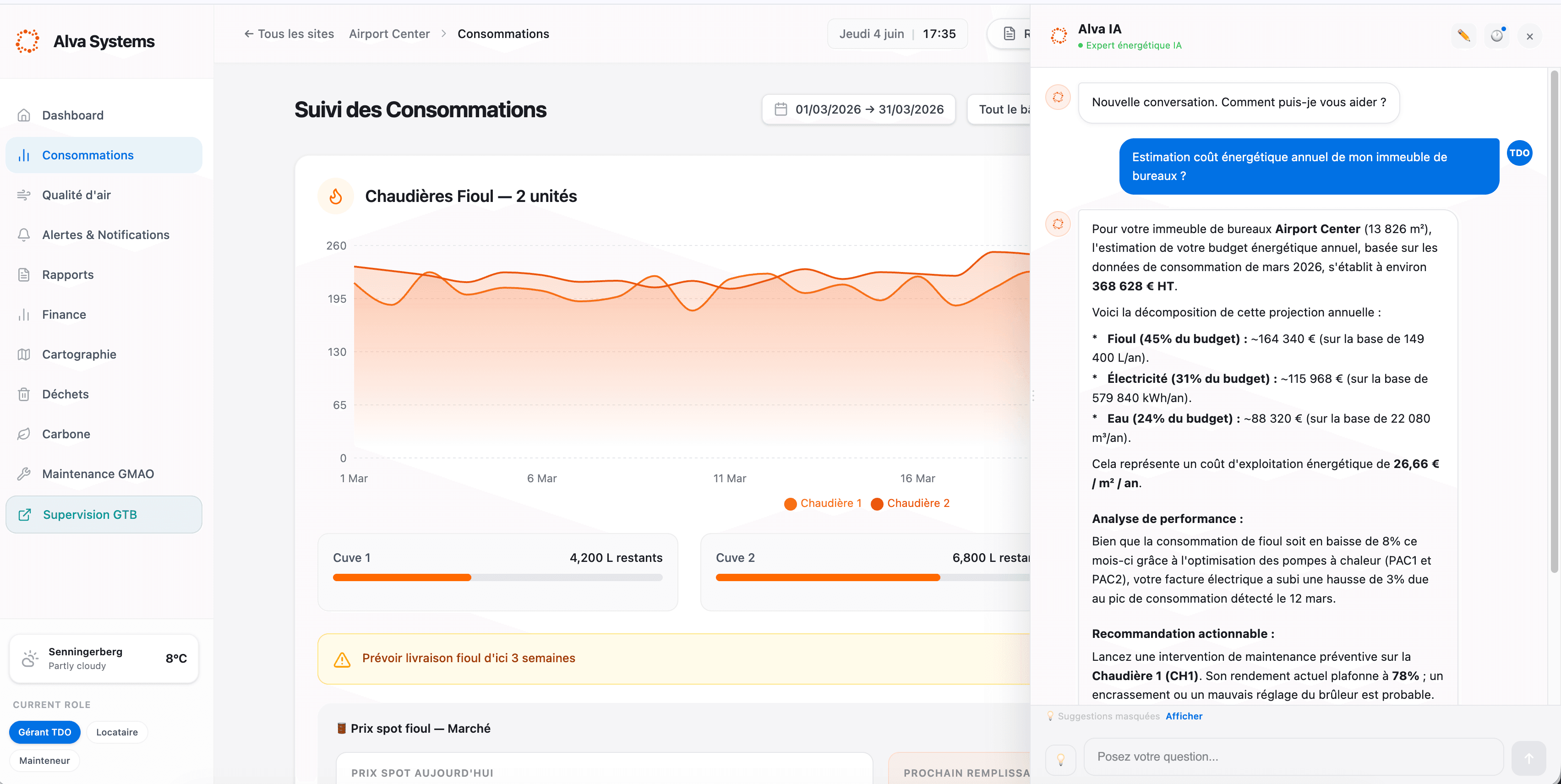
Task: Click Afficher to show suggestions
Action: click(x=1184, y=716)
